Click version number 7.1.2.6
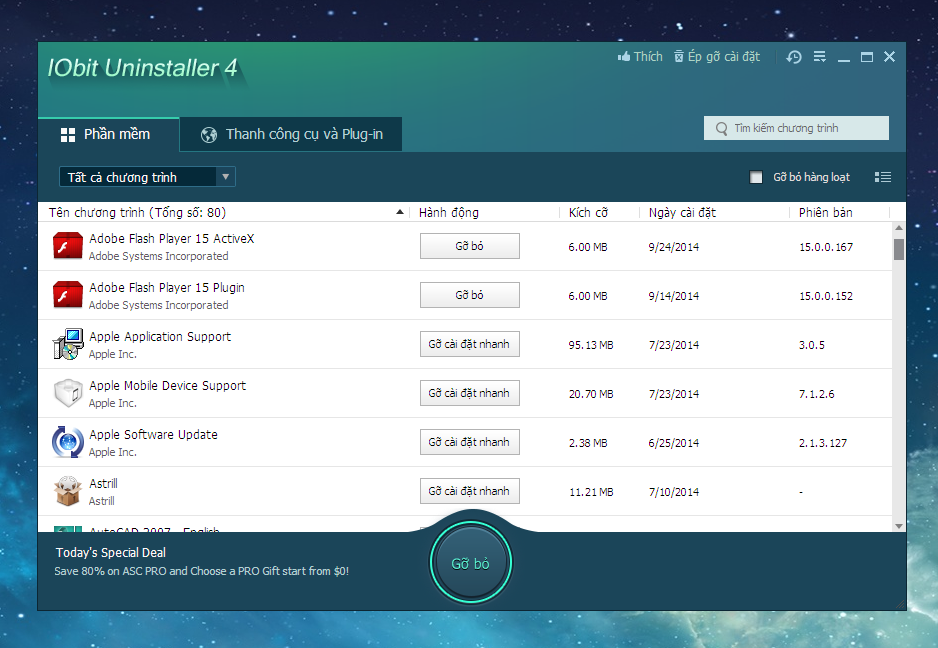This screenshot has height=648, width=938. (817, 394)
